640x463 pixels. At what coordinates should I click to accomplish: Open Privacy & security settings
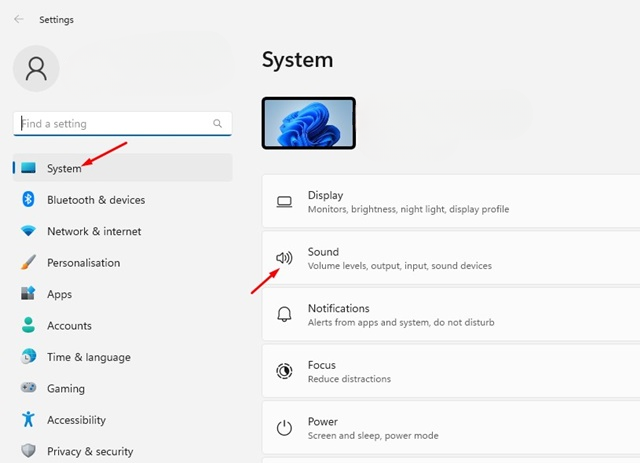122,451
